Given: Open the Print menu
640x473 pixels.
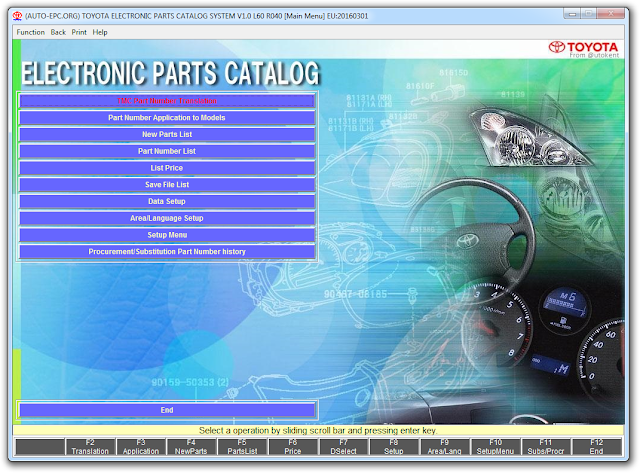Looking at the screenshot, I should pyautogui.click(x=79, y=32).
